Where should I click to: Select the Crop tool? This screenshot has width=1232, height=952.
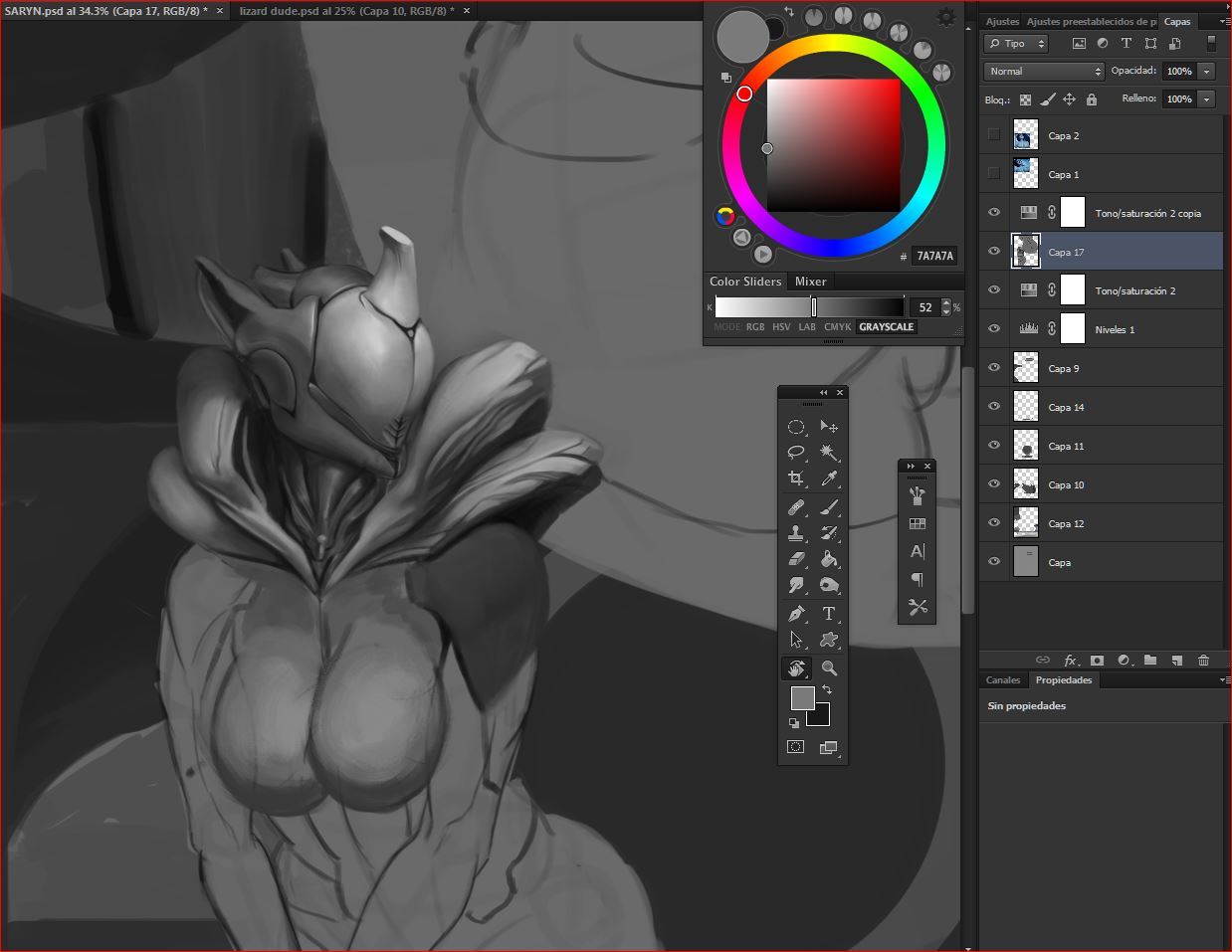point(796,478)
